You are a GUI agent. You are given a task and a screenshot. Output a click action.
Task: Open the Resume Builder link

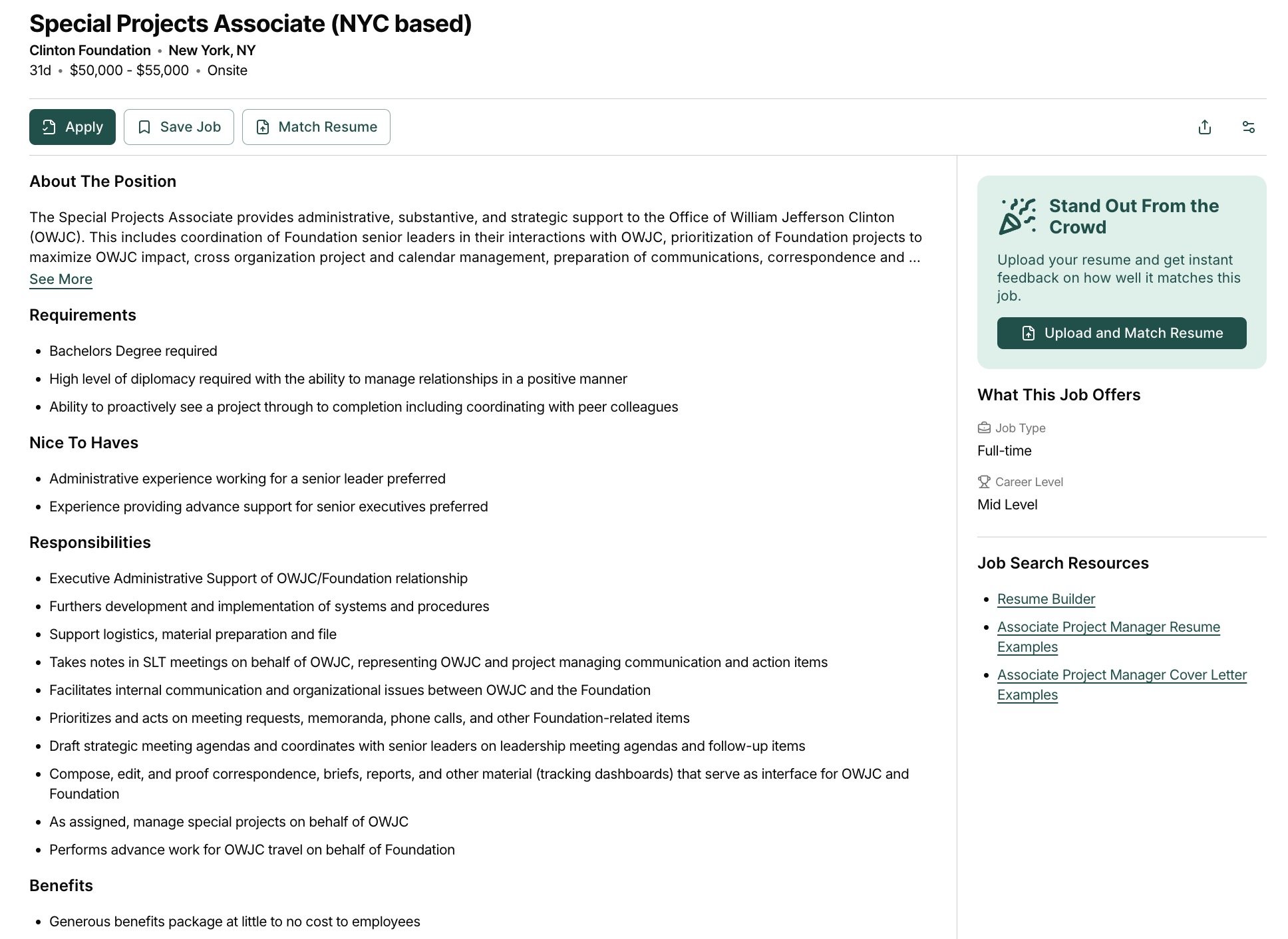coord(1046,599)
